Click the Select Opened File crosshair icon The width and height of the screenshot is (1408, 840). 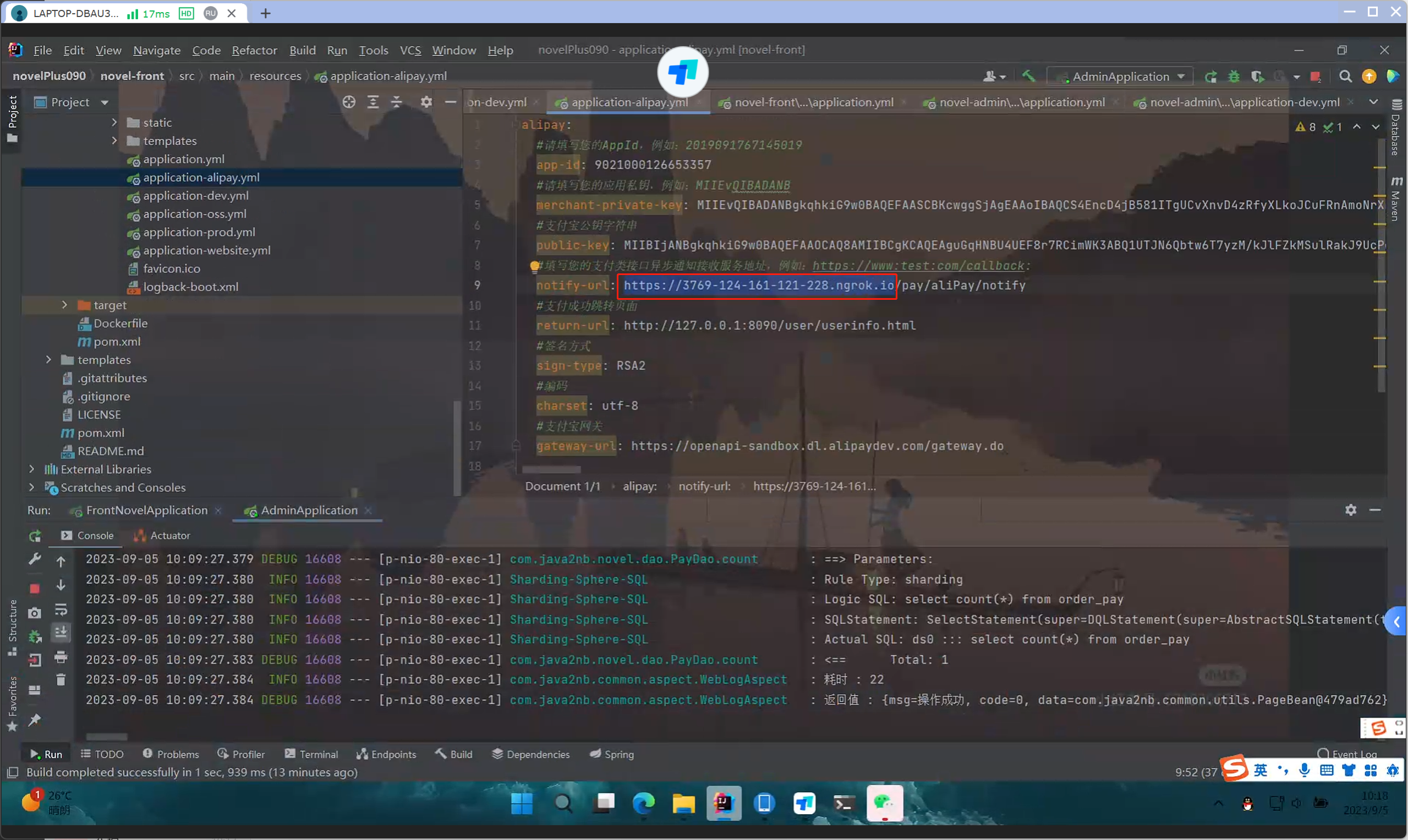349,102
